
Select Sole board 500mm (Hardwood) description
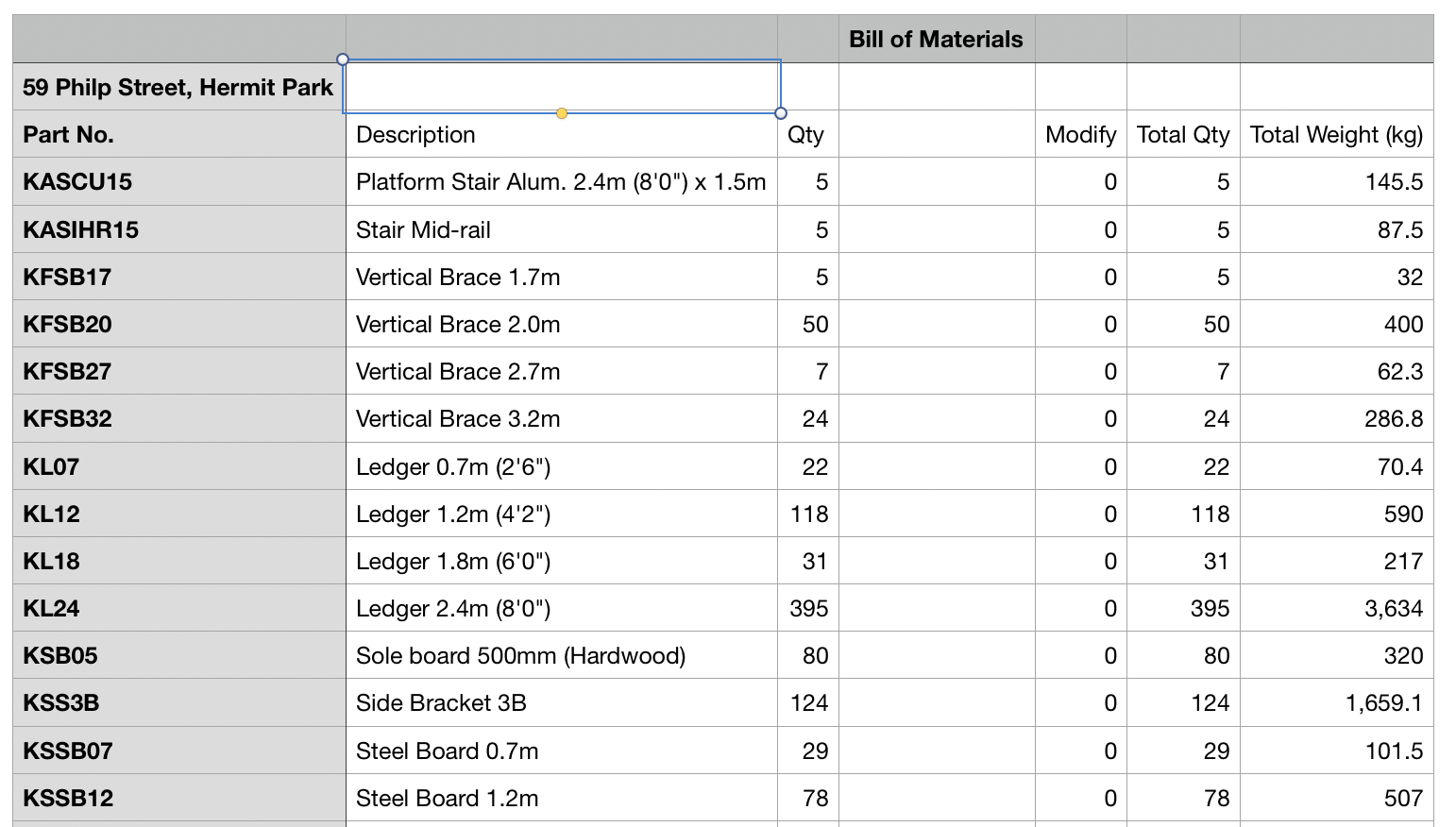(562, 655)
